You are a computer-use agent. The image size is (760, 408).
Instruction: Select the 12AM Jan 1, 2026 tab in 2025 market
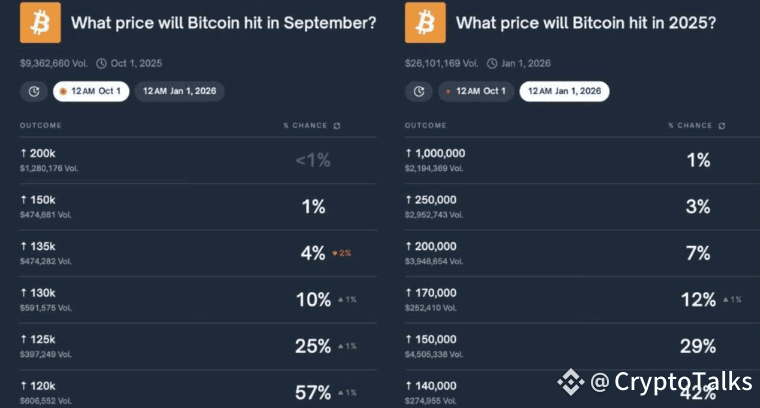564,91
